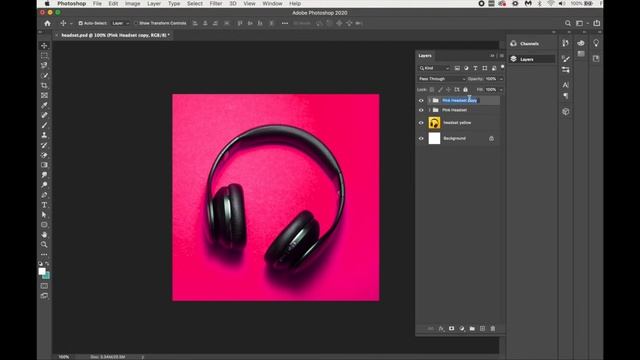Viewport: 640px width, 360px height.
Task: Toggle Show Transform Controls checkbox
Action: [136, 23]
